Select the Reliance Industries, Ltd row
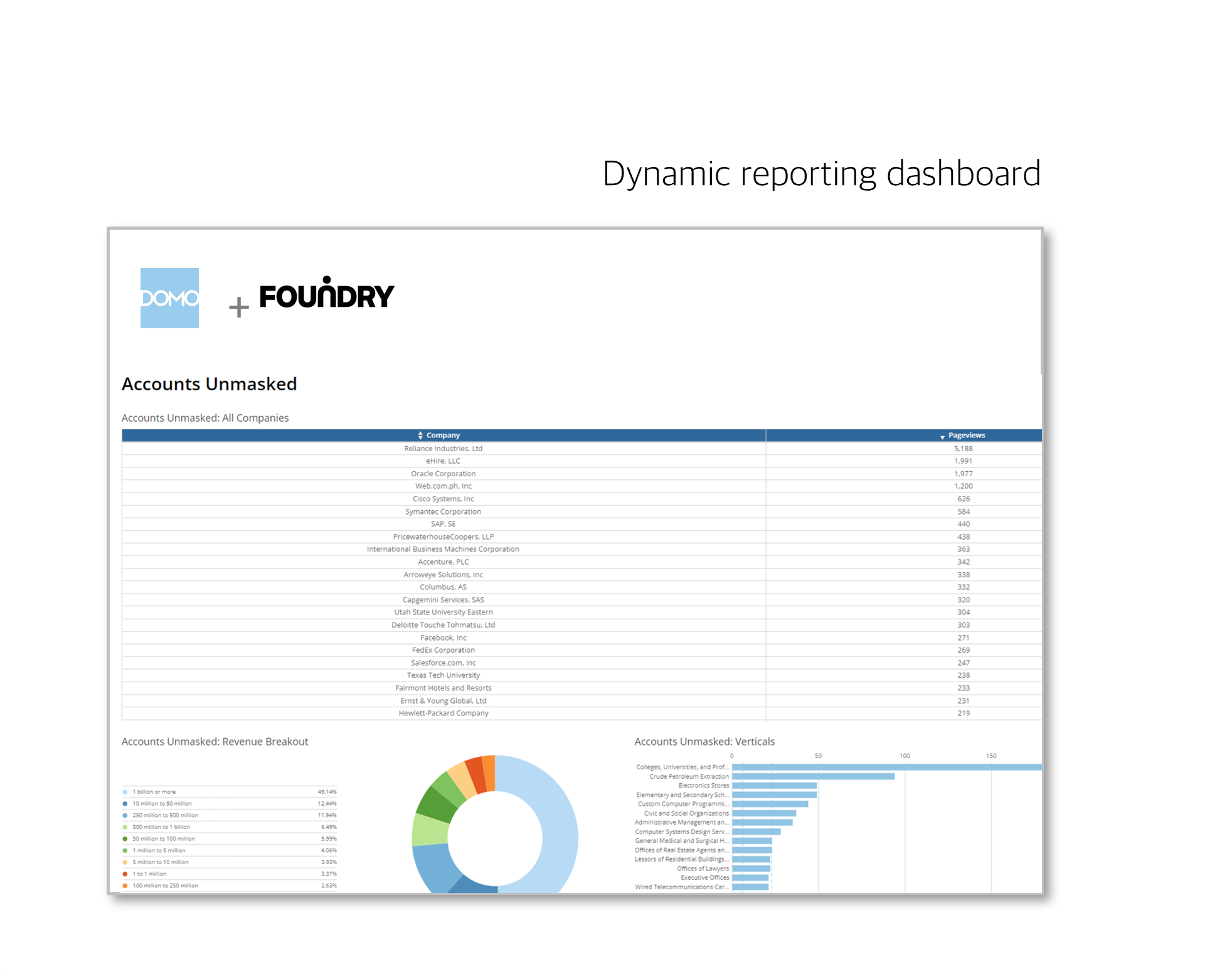 click(581, 449)
